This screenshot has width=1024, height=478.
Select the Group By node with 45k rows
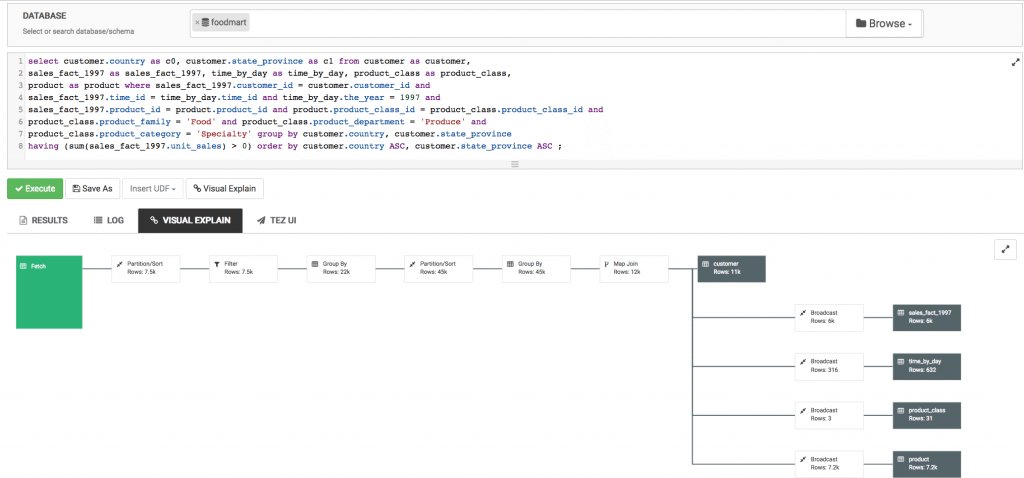coord(536,268)
